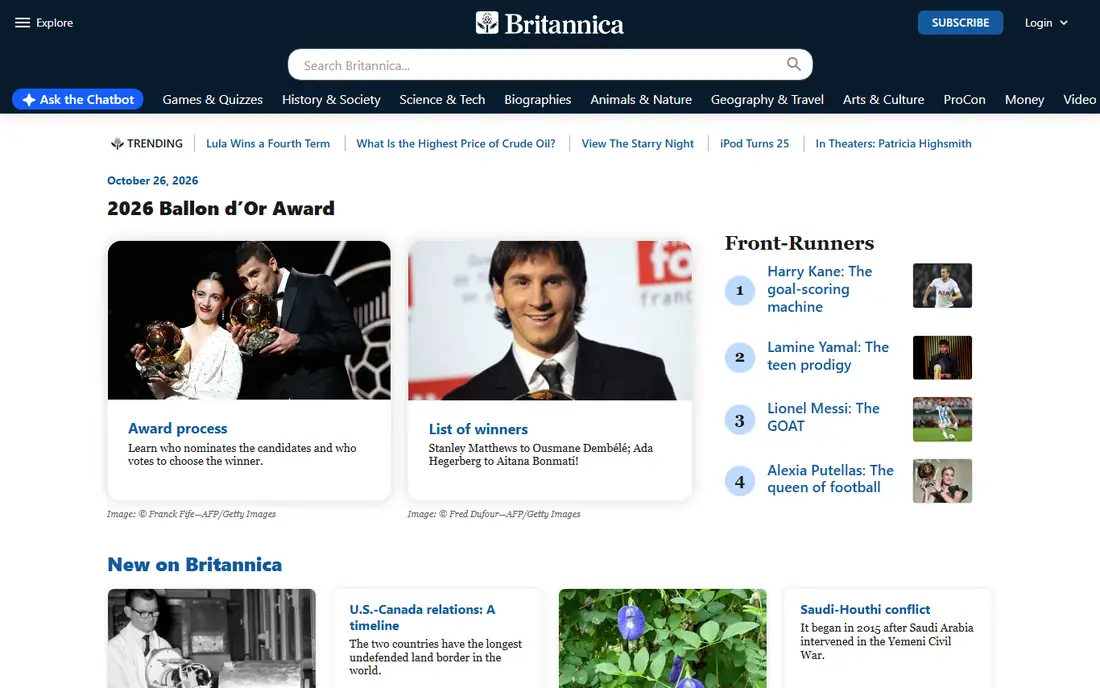Click caption Image: © Franck Fife—AFP/Getty Images
This screenshot has height=688, width=1100.
[192, 514]
